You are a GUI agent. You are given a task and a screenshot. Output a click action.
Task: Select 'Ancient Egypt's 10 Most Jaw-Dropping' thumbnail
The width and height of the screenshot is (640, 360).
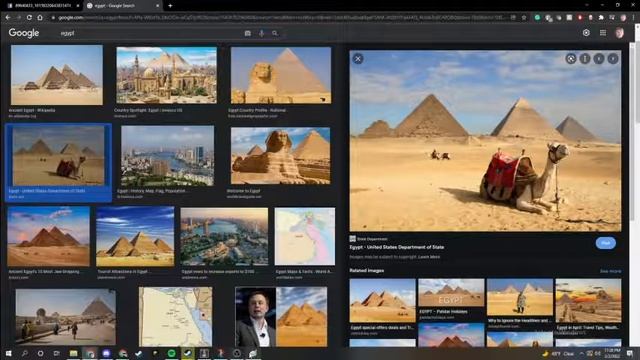pyautogui.click(x=48, y=236)
